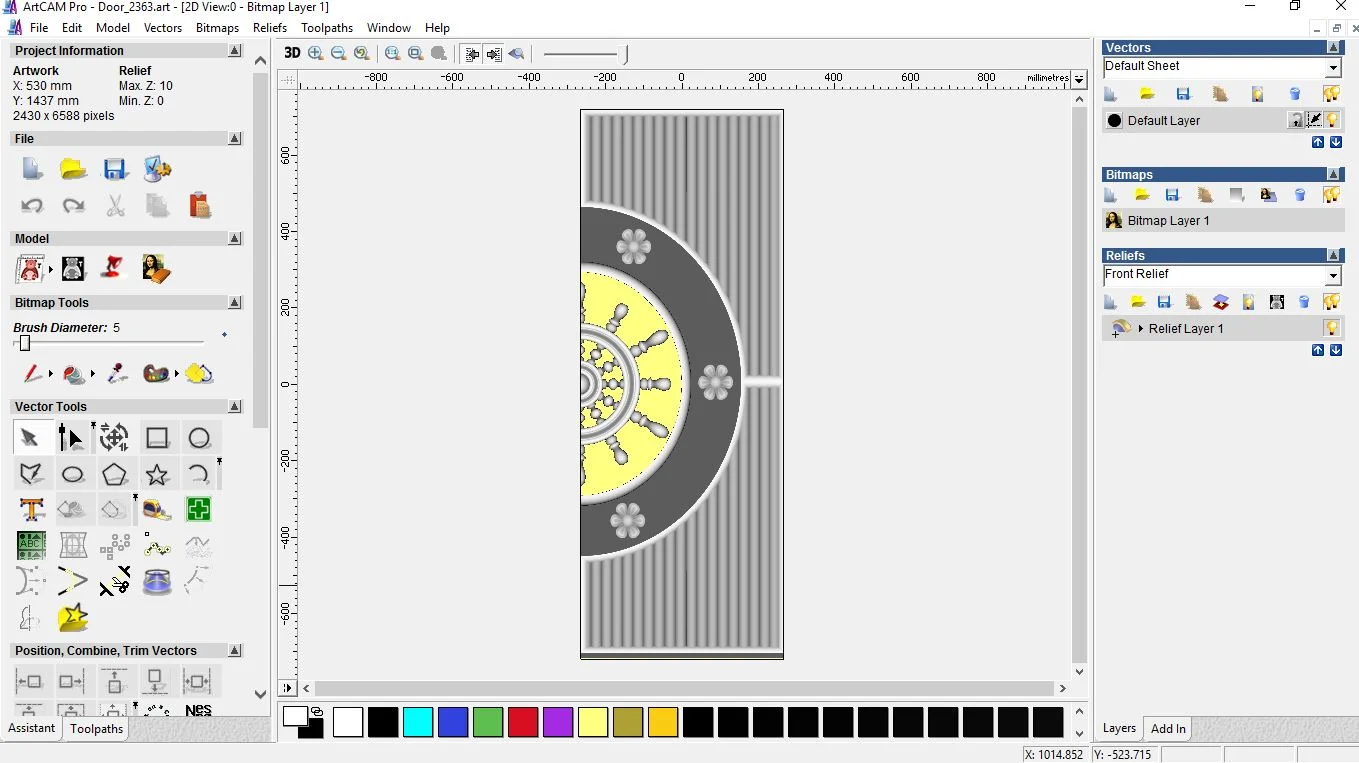1359x763 pixels.
Task: Click the Undo arrow icon
Action: click(x=32, y=206)
